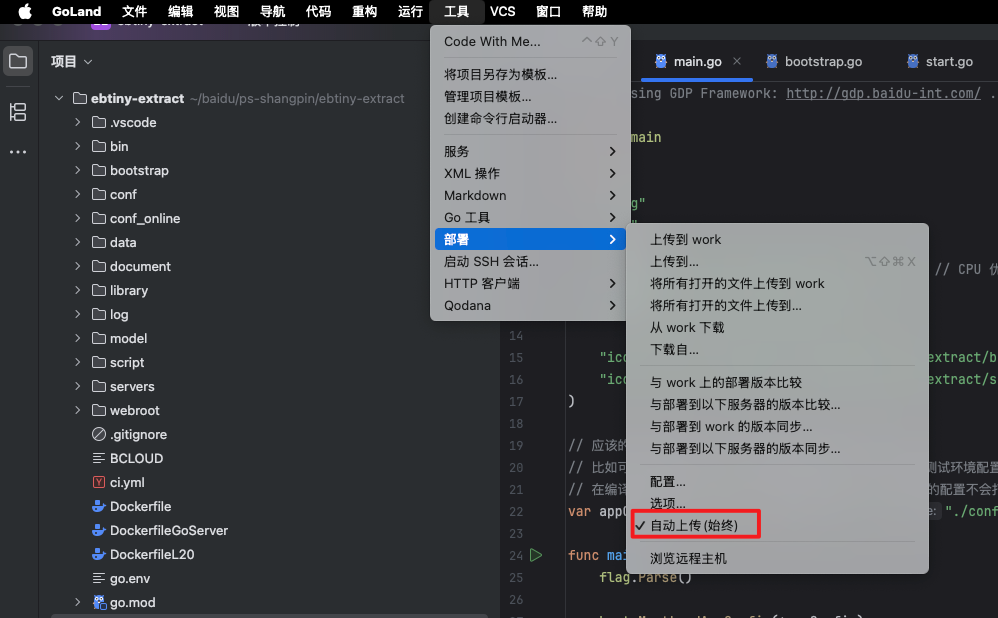Click the .gitignore file icon
The height and width of the screenshot is (618, 998).
99,434
